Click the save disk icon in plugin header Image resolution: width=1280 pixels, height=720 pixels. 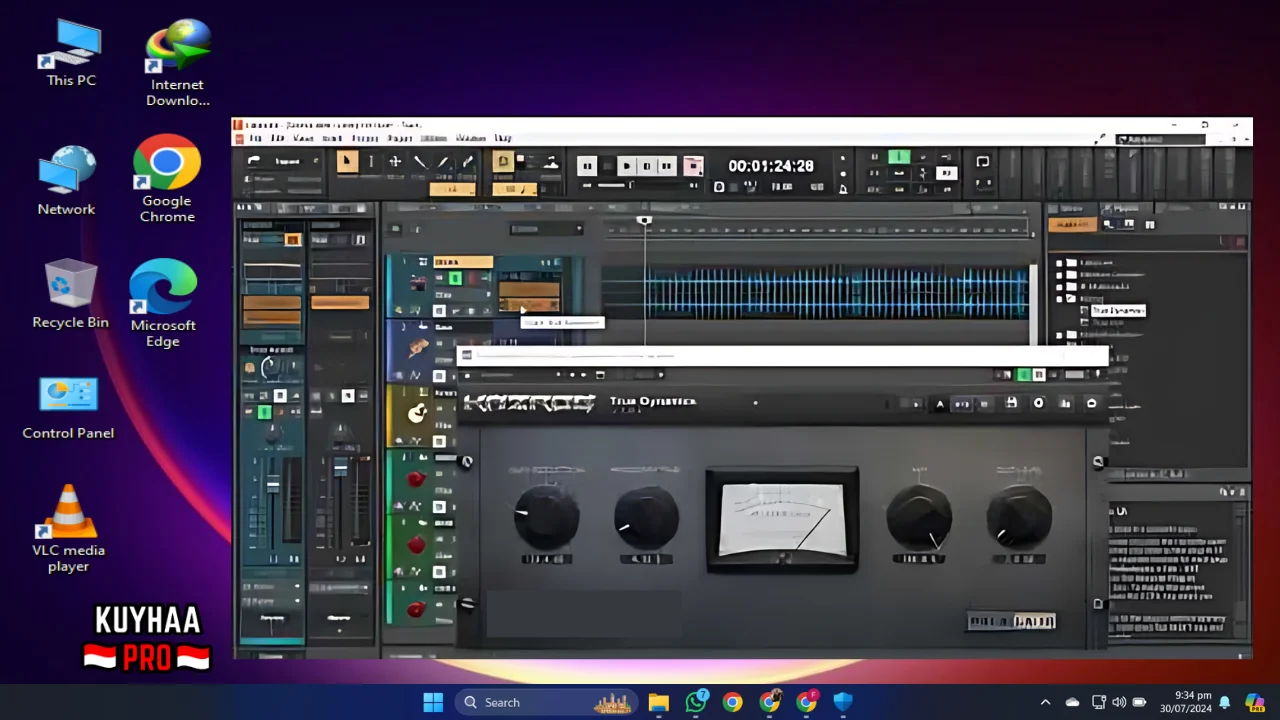point(1011,403)
